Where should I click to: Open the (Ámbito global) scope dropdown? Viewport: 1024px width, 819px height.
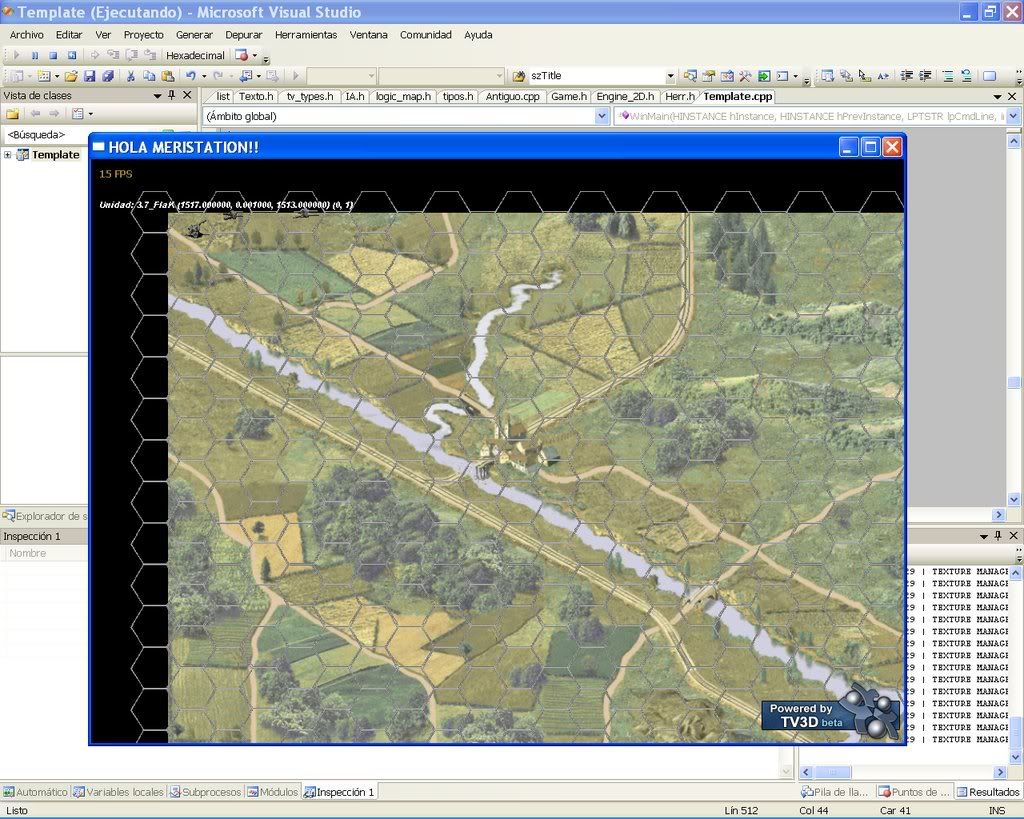click(601, 116)
